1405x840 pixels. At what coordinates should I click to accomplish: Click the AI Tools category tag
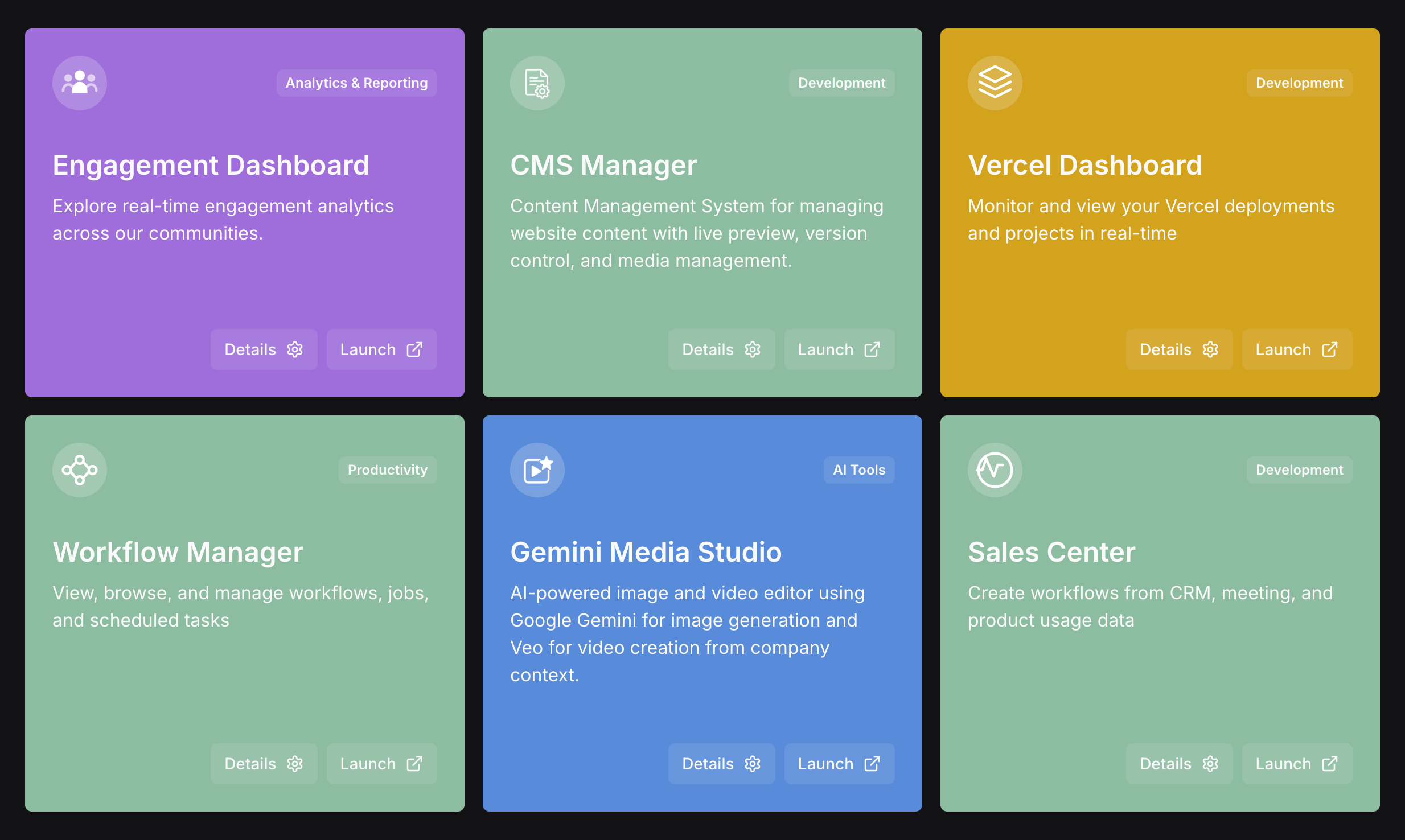click(858, 470)
